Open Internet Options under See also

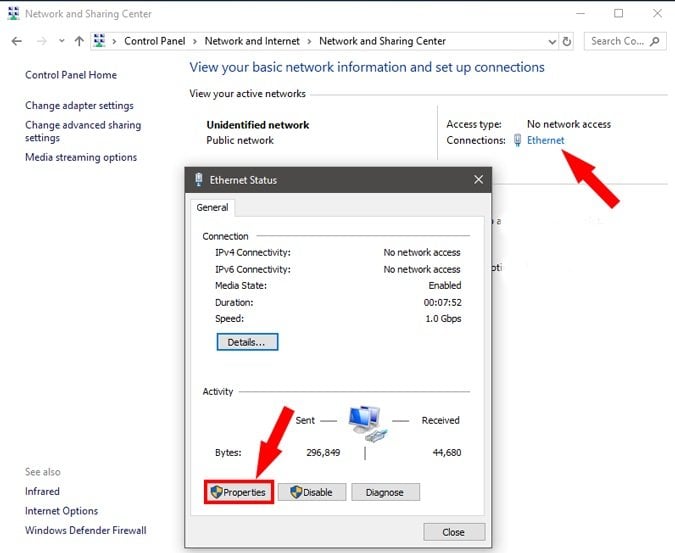point(62,511)
